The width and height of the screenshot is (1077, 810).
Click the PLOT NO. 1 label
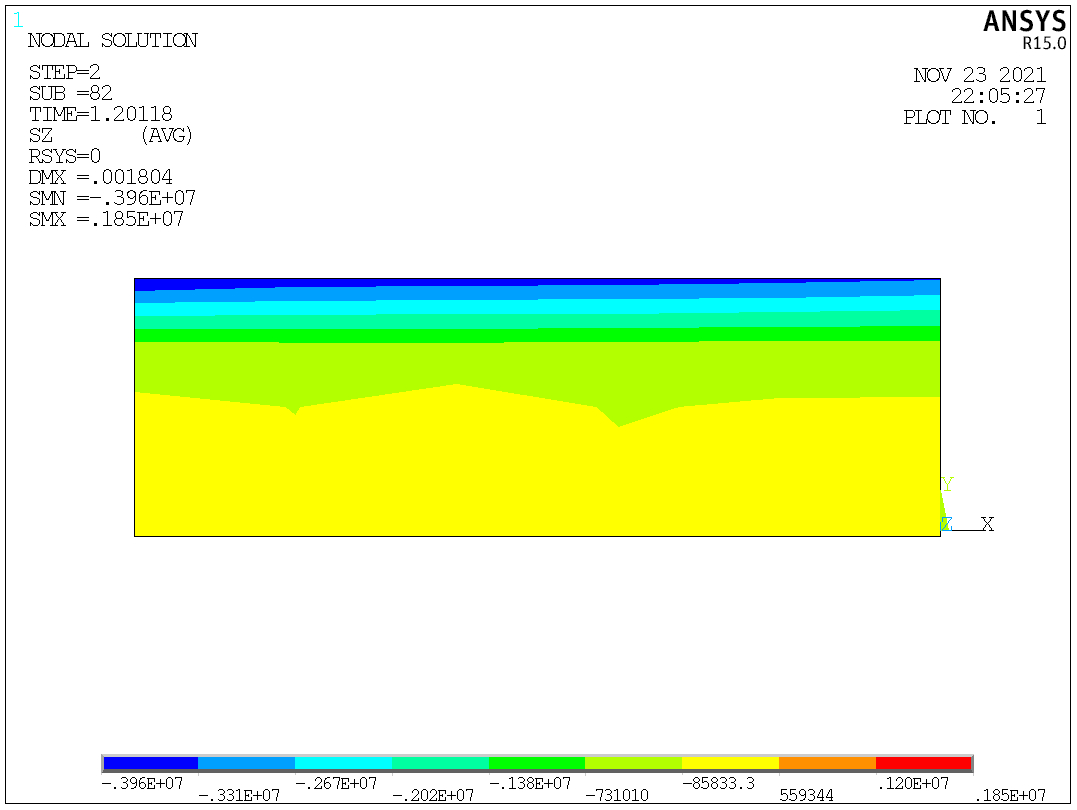tap(974, 117)
